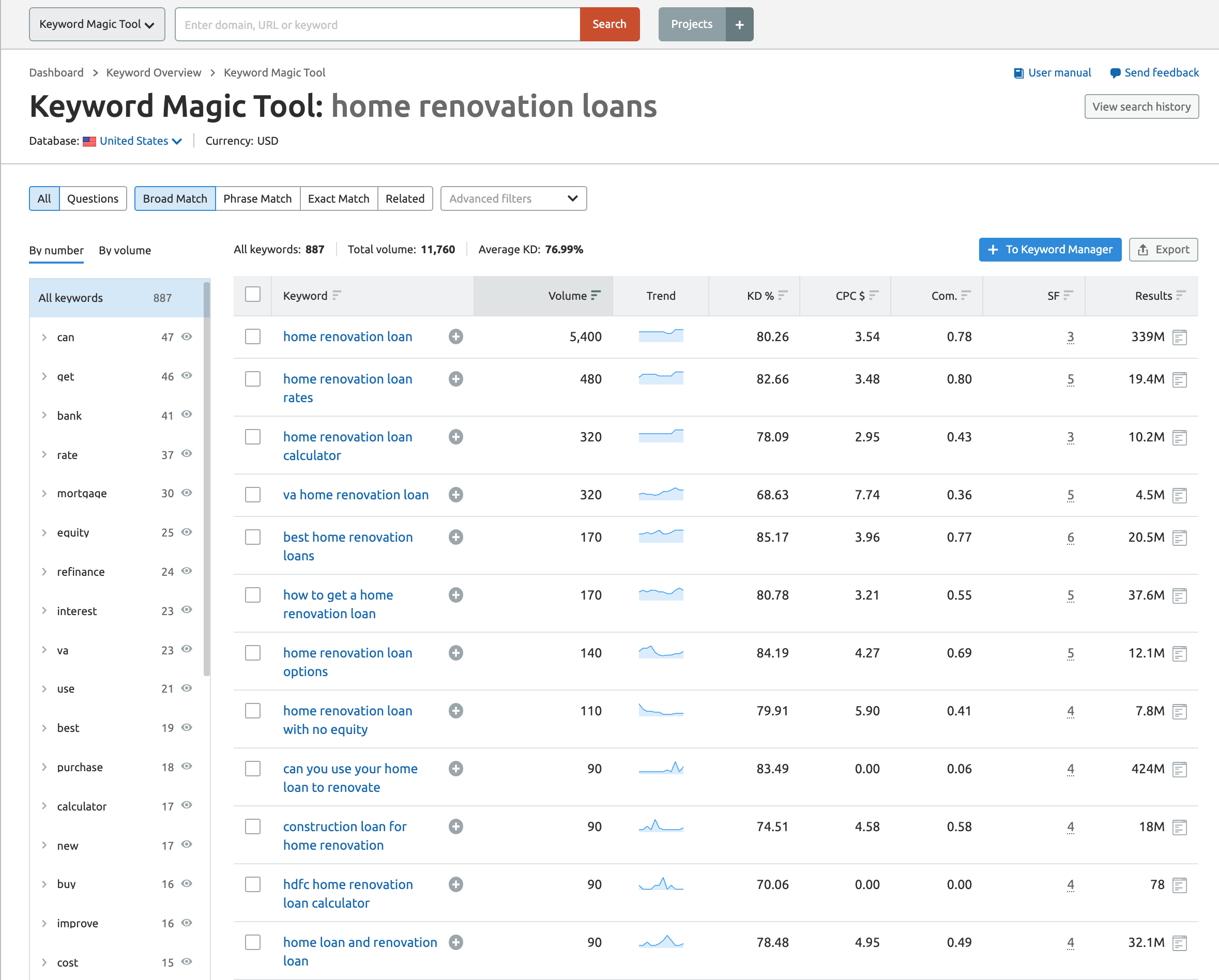Open SERP results icon for 4.5M row
Viewport: 1219px width, 980px height.
click(1179, 496)
